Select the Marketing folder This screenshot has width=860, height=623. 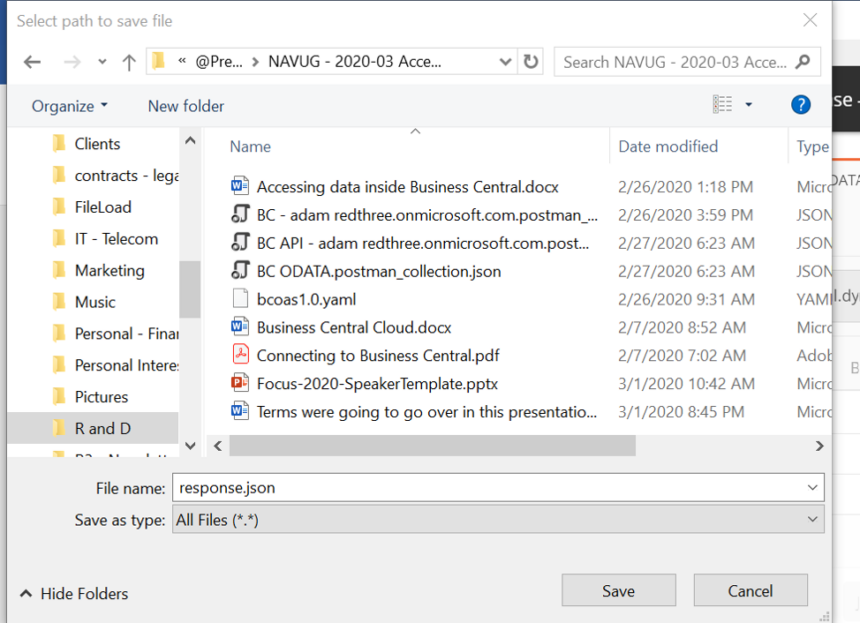[110, 270]
